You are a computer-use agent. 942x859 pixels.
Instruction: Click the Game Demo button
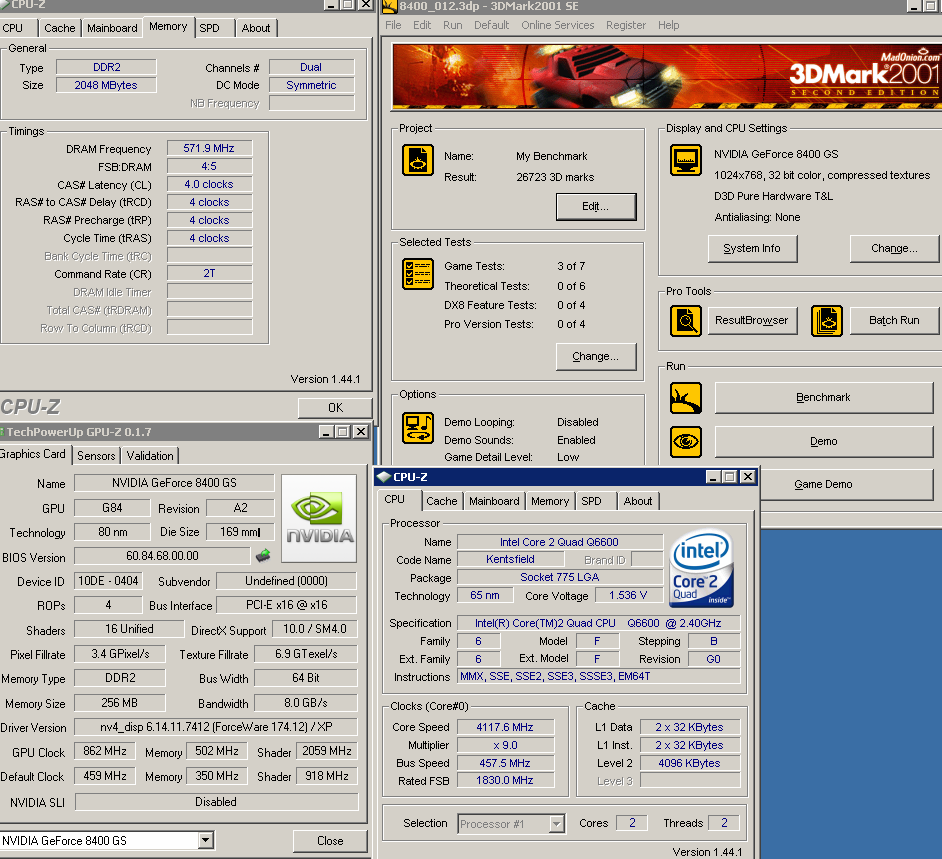[846, 484]
